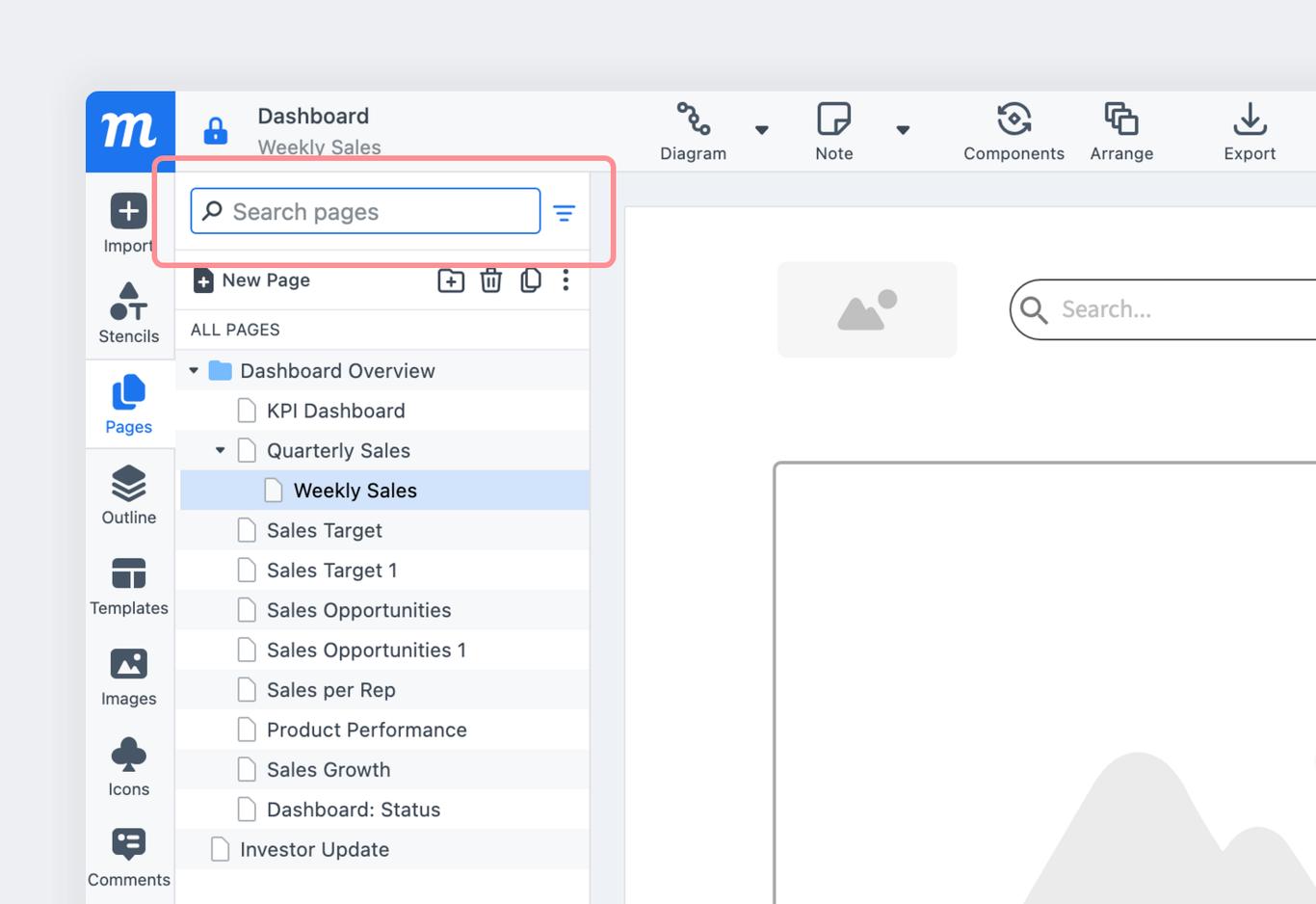Open the pages more options menu
The height and width of the screenshot is (904, 1316).
pyautogui.click(x=566, y=280)
